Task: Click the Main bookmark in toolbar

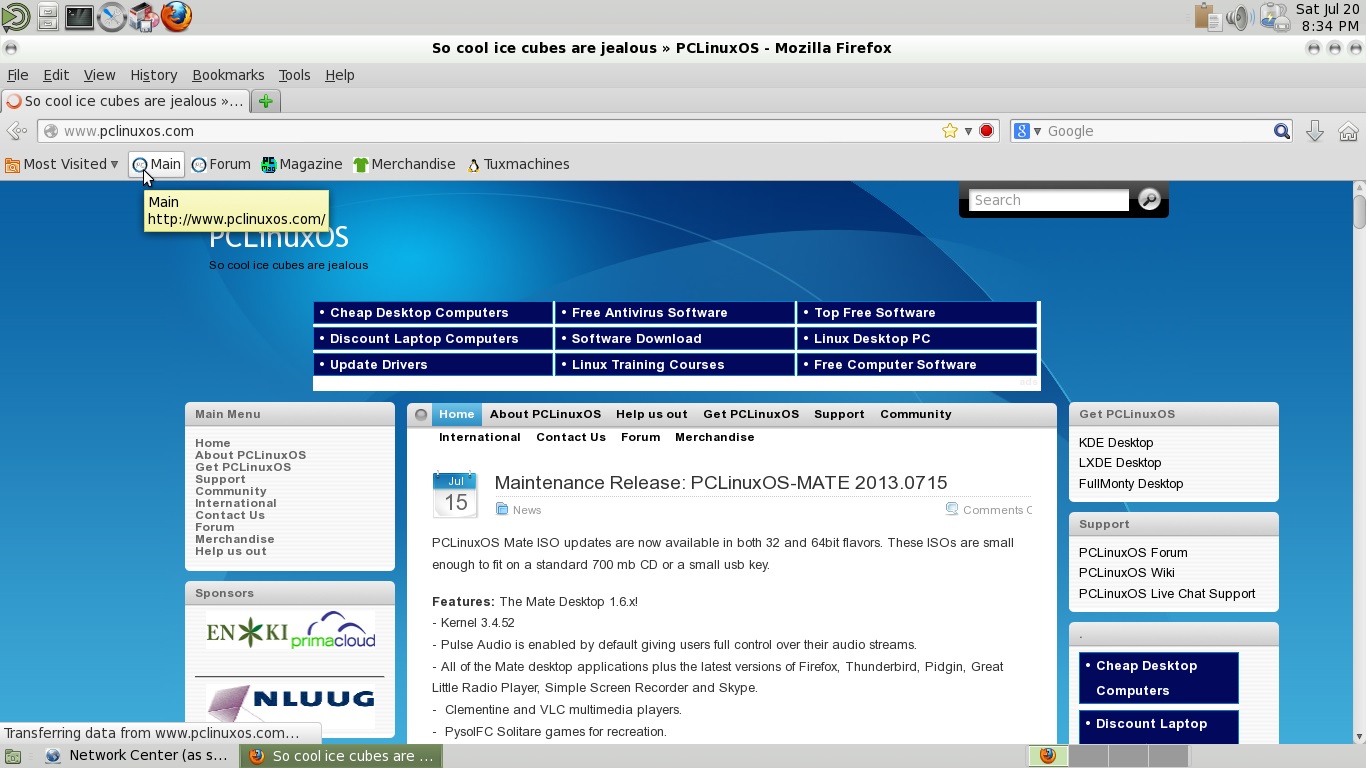Action: [157, 164]
